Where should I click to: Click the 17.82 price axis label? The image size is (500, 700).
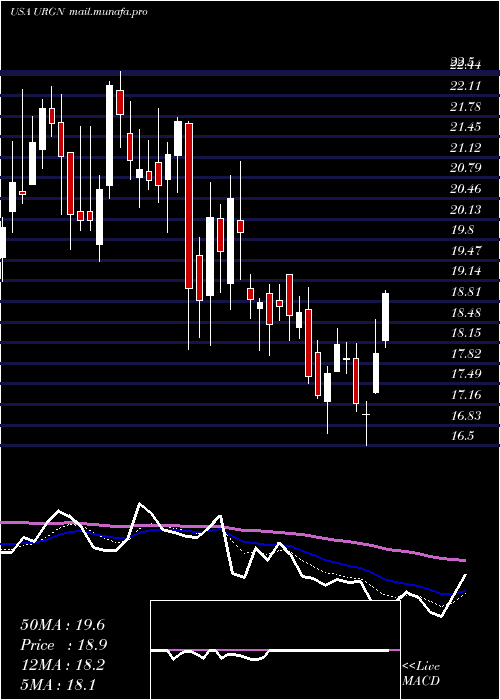[466, 354]
